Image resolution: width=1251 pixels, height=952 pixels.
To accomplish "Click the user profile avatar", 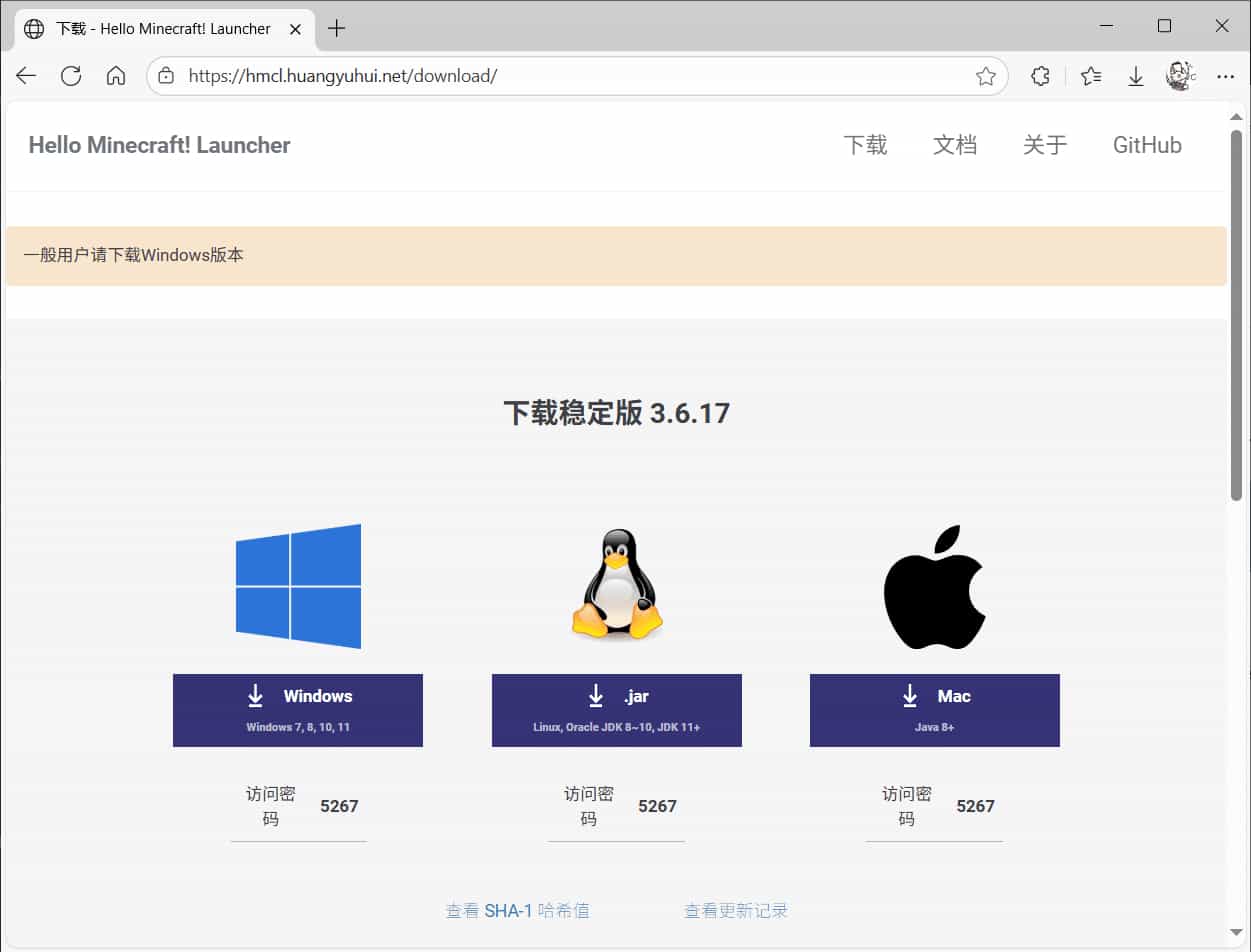I will (1180, 76).
